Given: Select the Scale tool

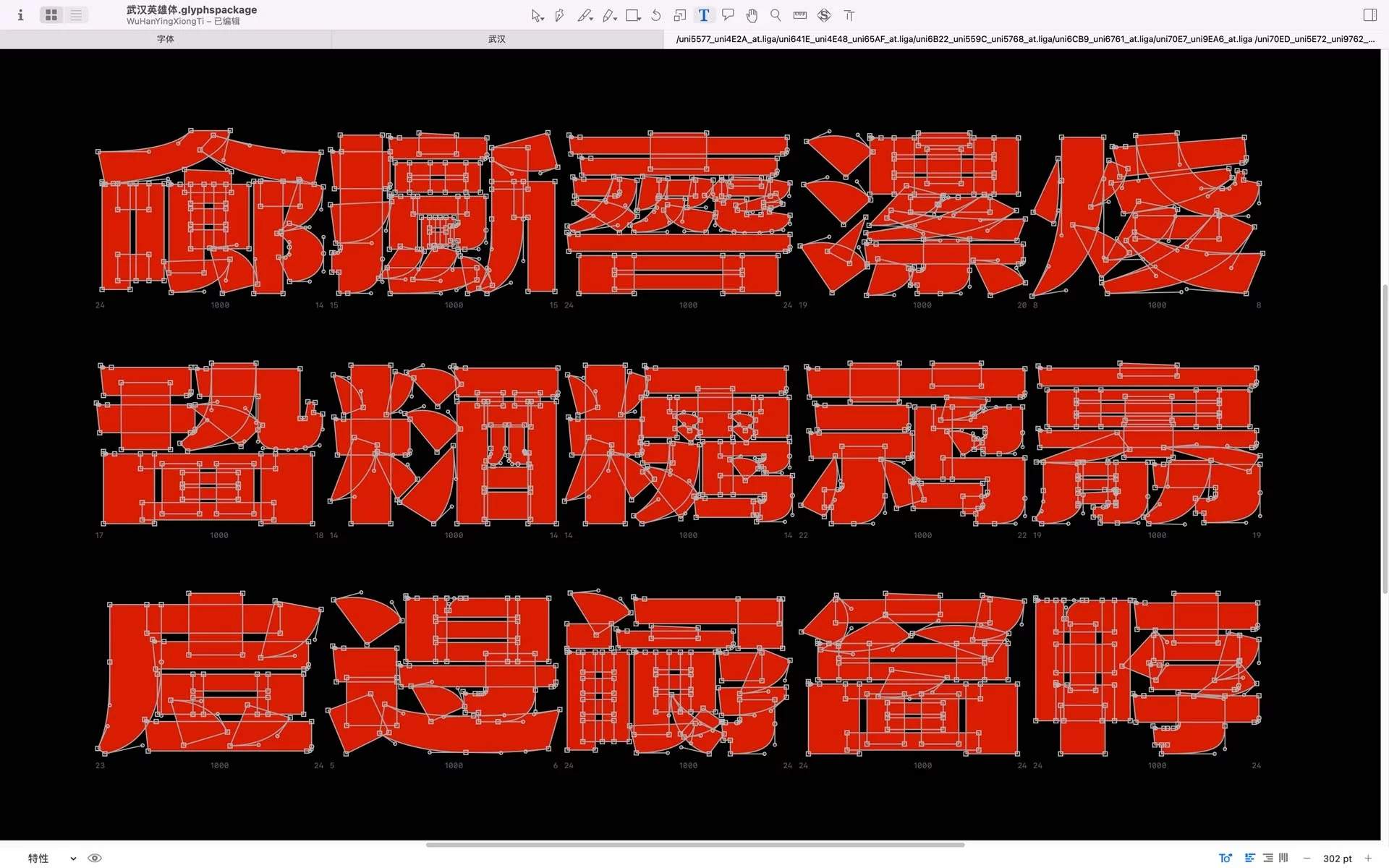Looking at the screenshot, I should point(680,15).
